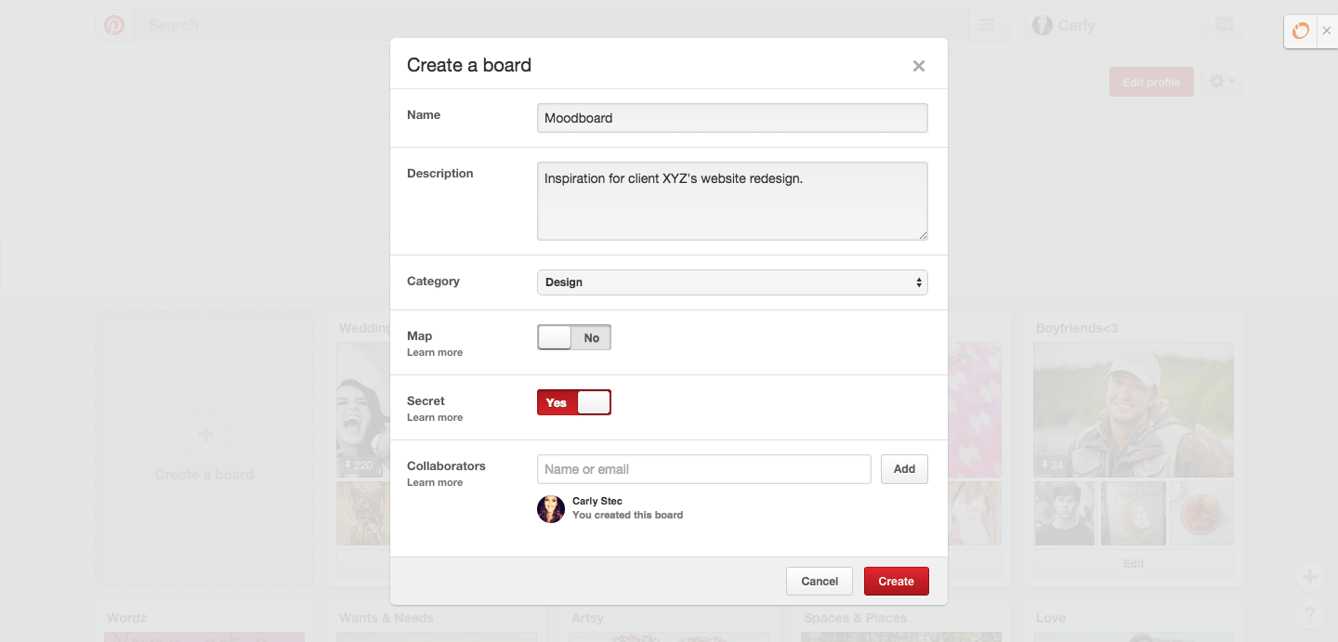The image size is (1338, 642).
Task: Click the notifications icon in header
Action: (x=1223, y=25)
